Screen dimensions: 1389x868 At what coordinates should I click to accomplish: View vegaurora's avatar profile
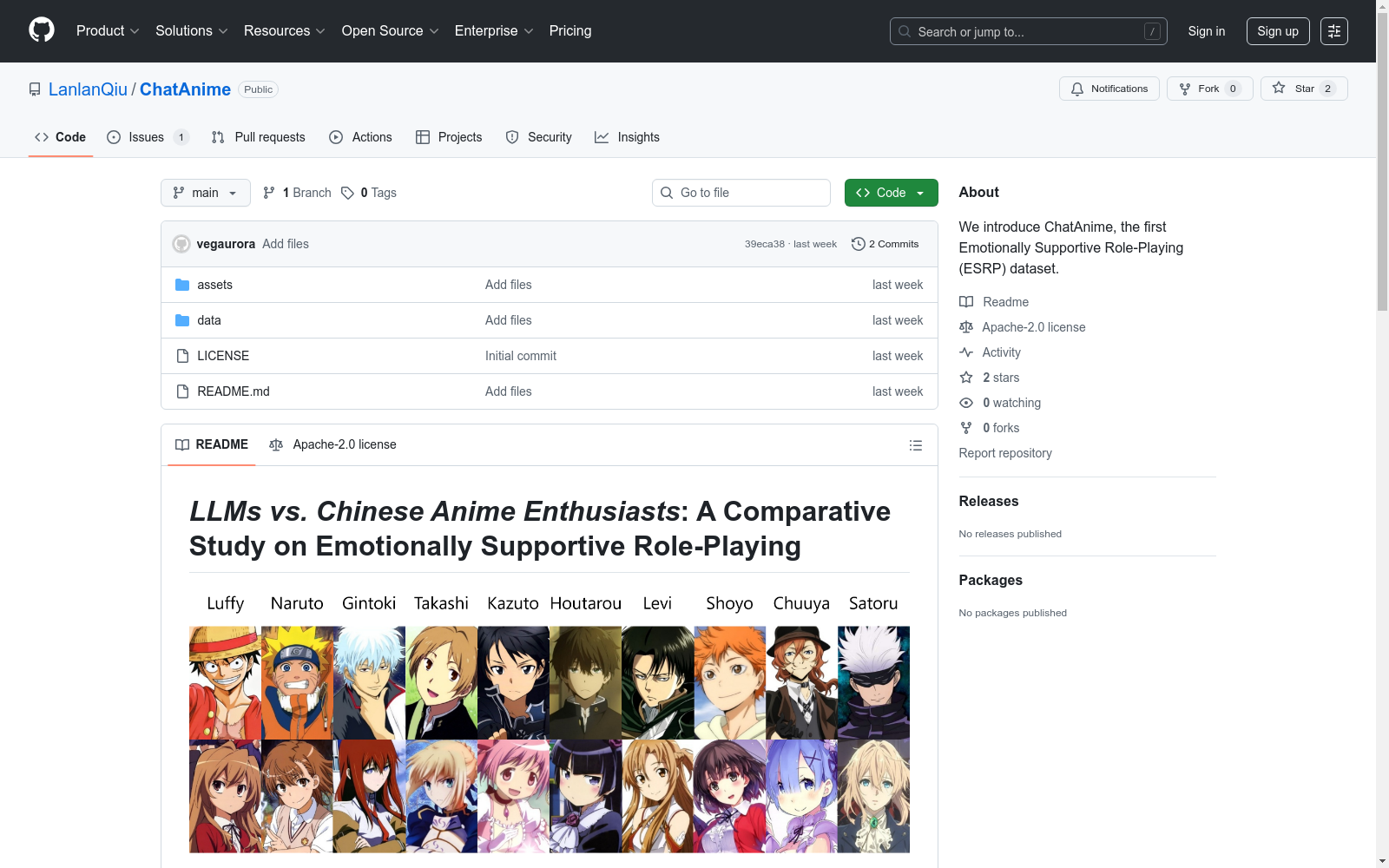pos(181,244)
